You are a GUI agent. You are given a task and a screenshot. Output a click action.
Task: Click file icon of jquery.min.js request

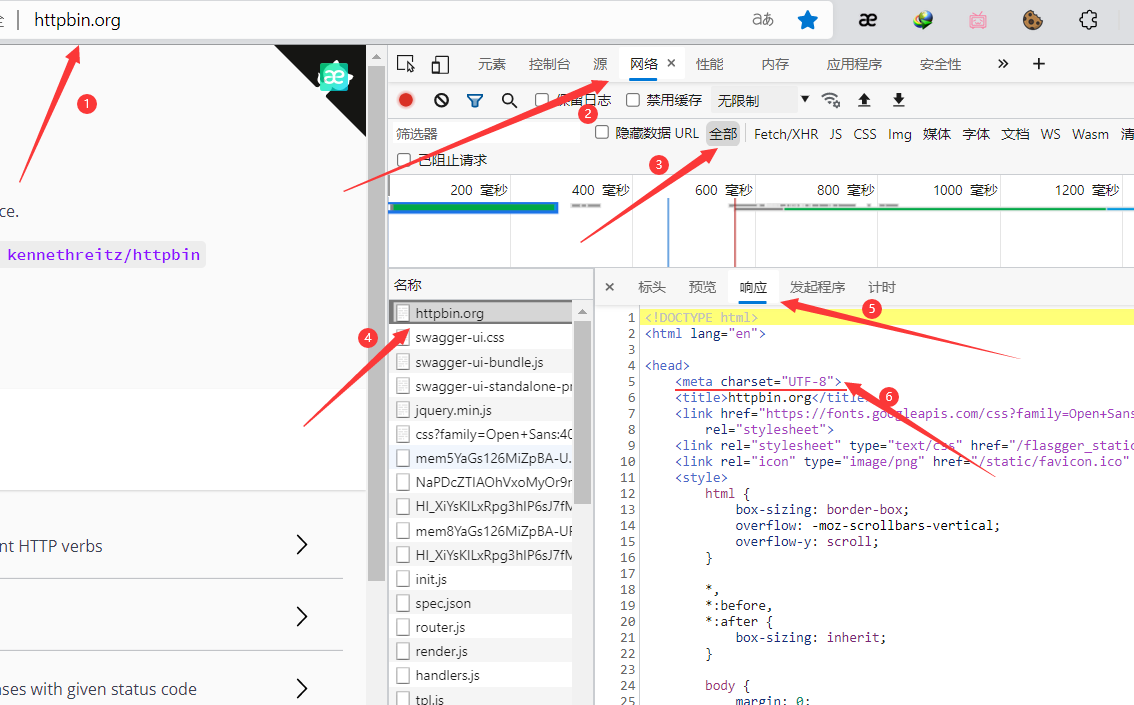pos(403,410)
